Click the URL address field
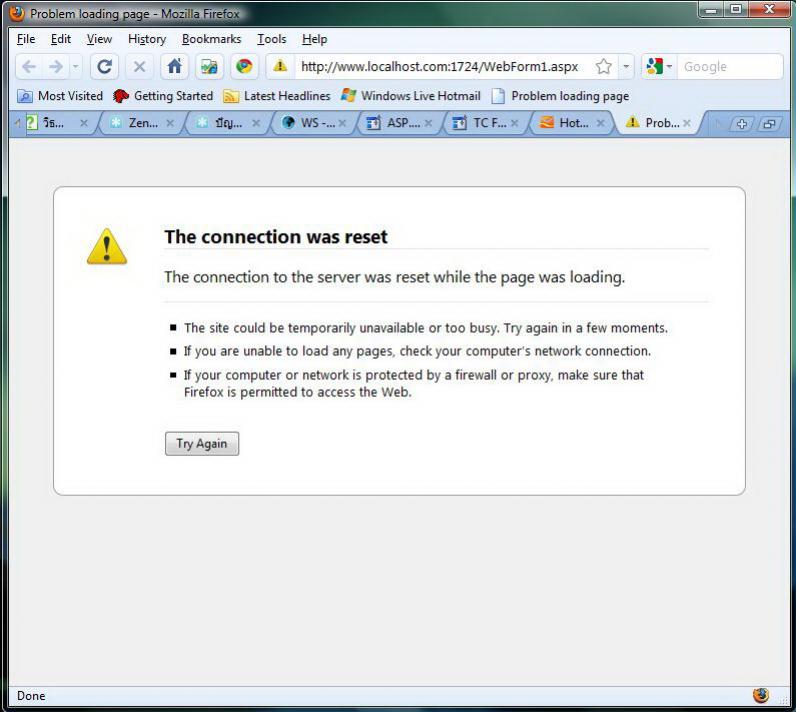Screen dimensions: 796x712 (440, 66)
